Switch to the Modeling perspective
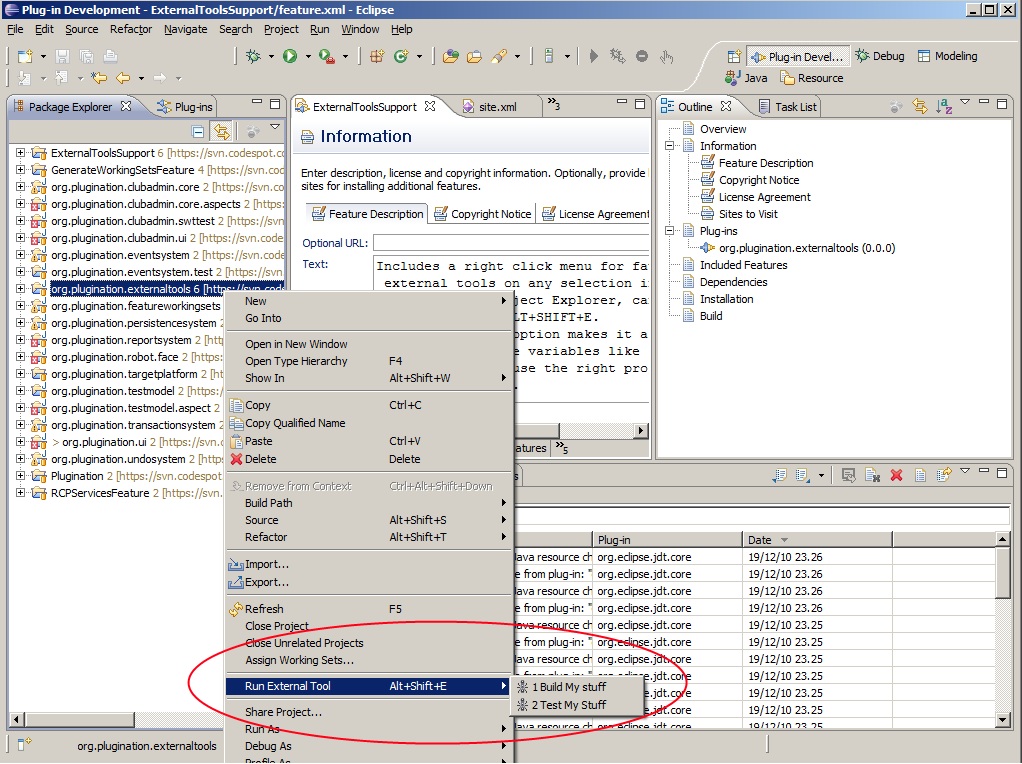This screenshot has height=764, width=1022. pyautogui.click(x=948, y=56)
